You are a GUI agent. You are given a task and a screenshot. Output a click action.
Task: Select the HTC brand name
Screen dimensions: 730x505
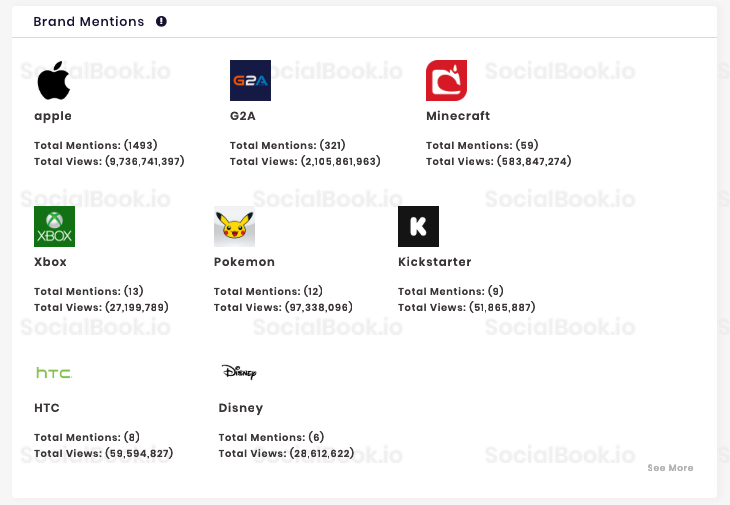(47, 408)
